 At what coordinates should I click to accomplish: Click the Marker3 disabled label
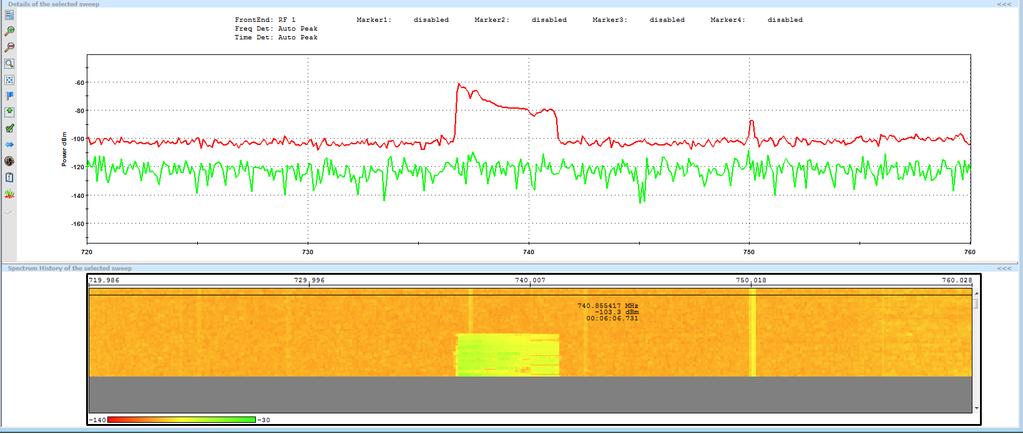coord(639,20)
